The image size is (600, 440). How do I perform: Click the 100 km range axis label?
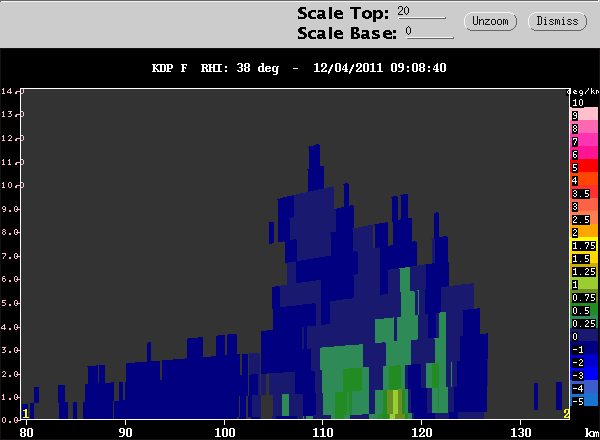point(224,432)
